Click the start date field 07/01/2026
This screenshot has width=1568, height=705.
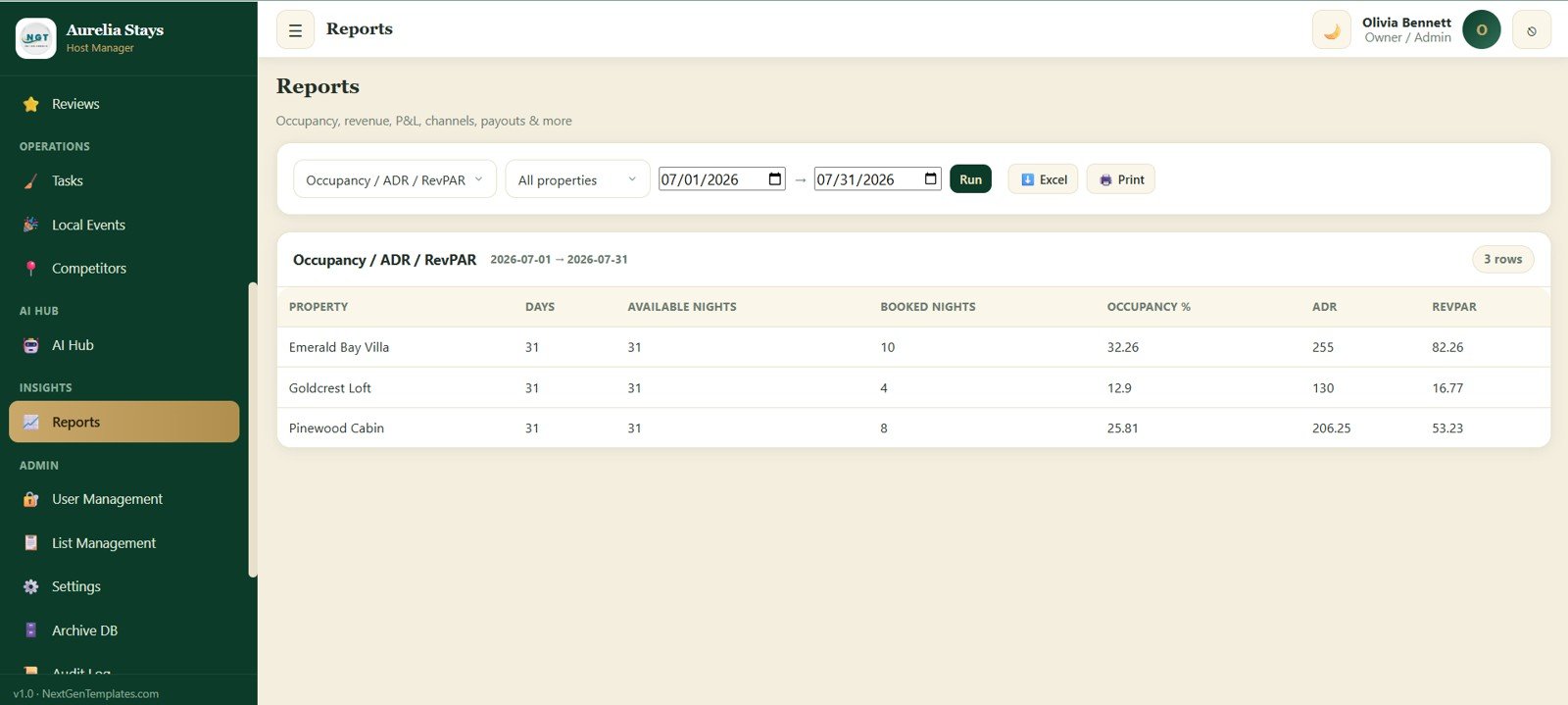click(x=721, y=178)
